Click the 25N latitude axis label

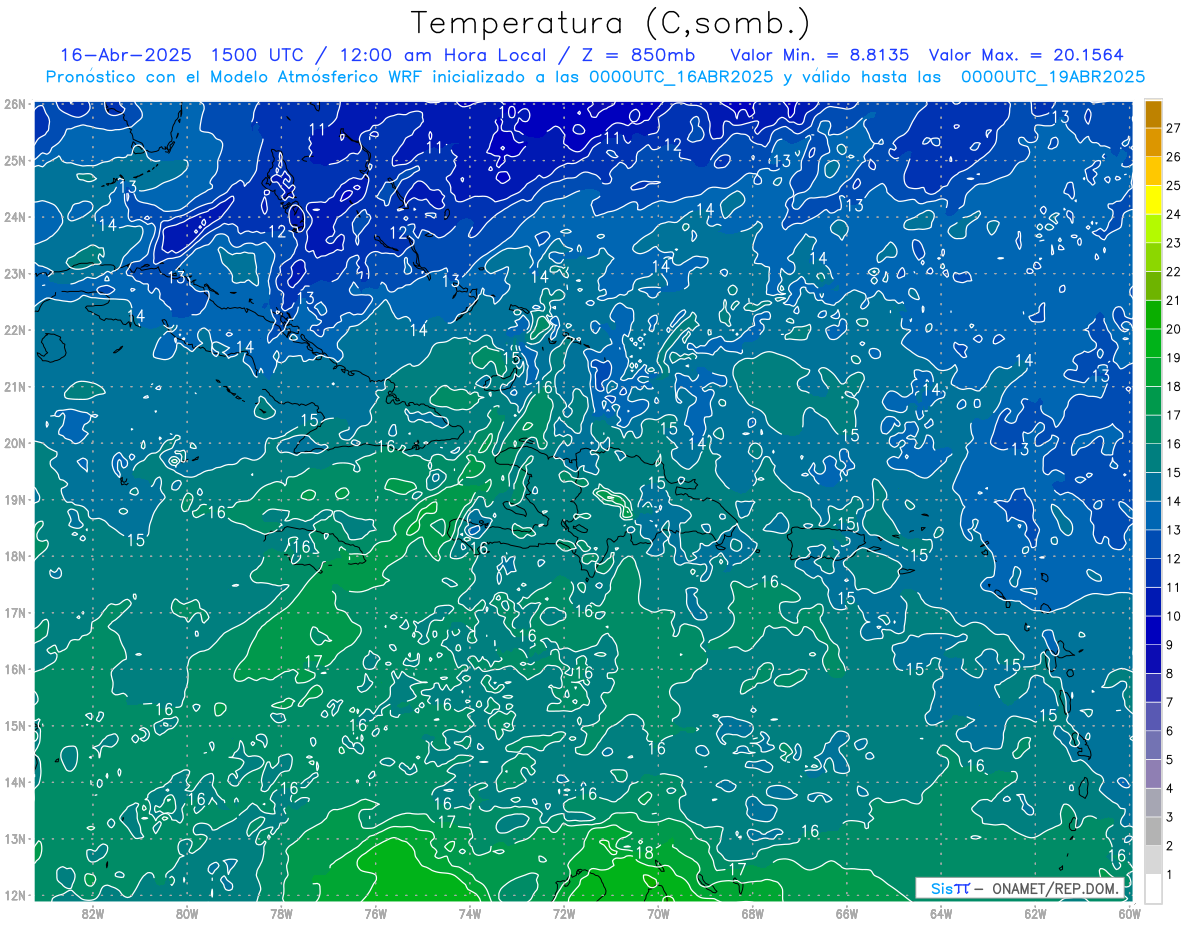pos(14,160)
